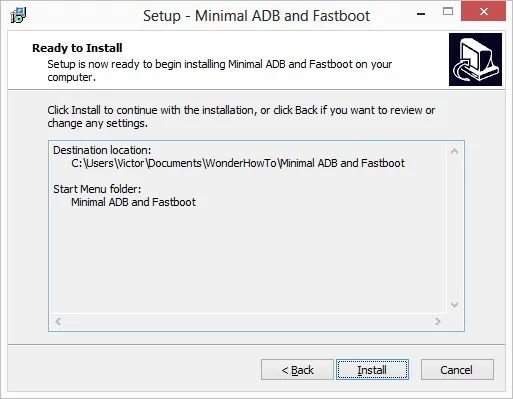Click the computer installer wizard image

[475, 59]
